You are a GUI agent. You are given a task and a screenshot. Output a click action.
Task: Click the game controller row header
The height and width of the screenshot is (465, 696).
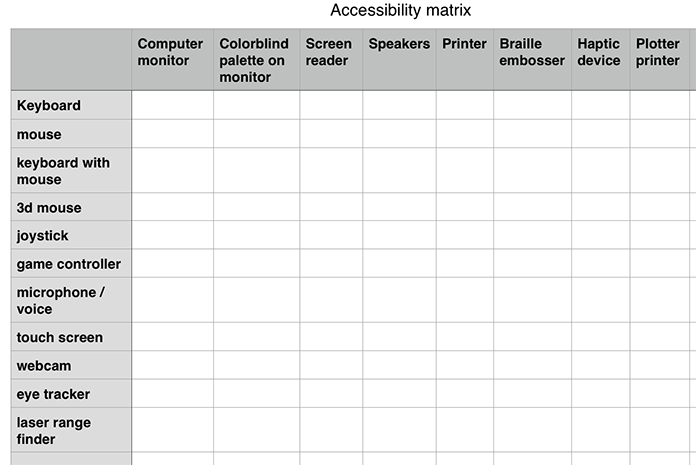[71, 264]
